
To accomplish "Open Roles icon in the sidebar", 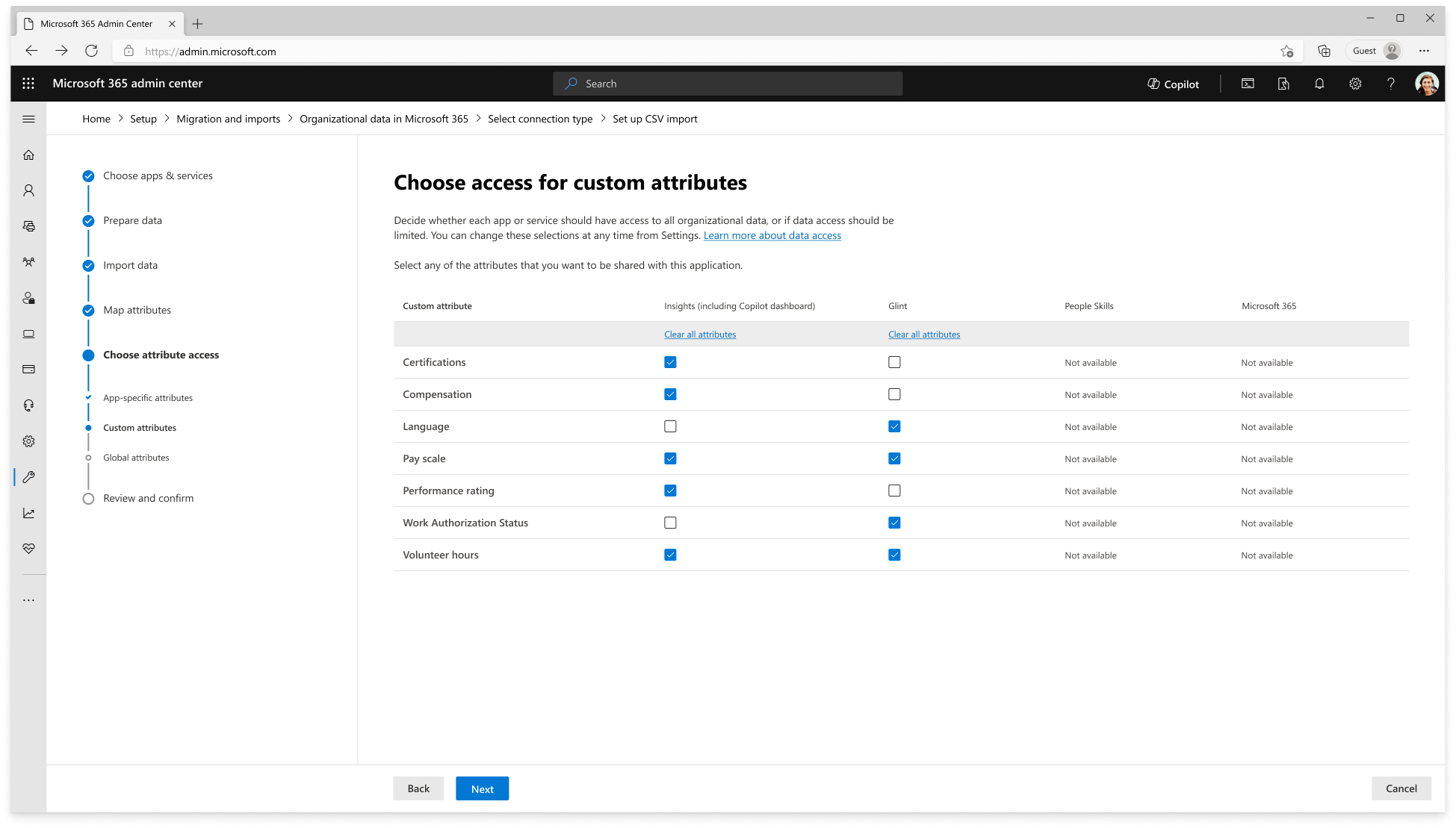I will click(28, 298).
